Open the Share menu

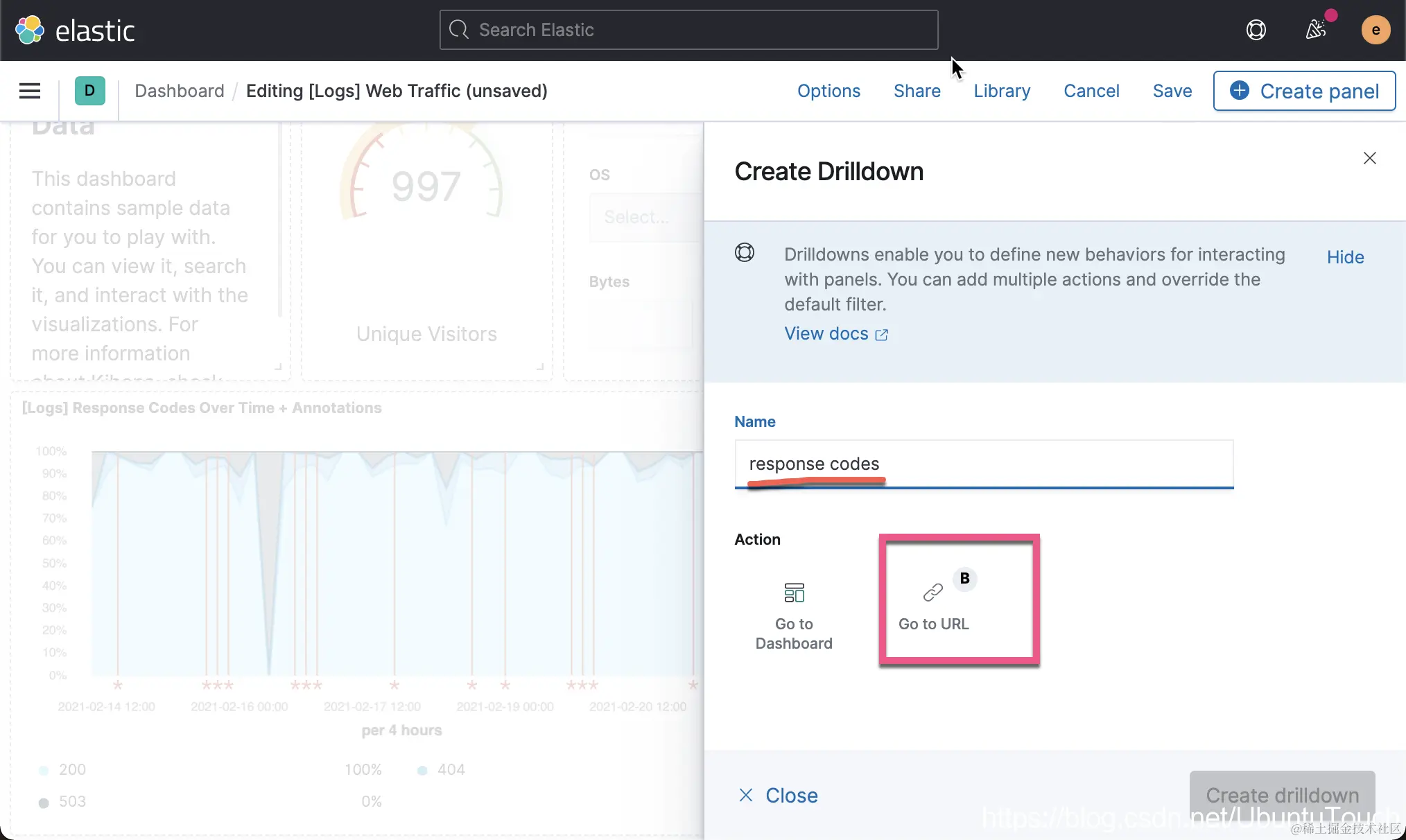coord(917,91)
